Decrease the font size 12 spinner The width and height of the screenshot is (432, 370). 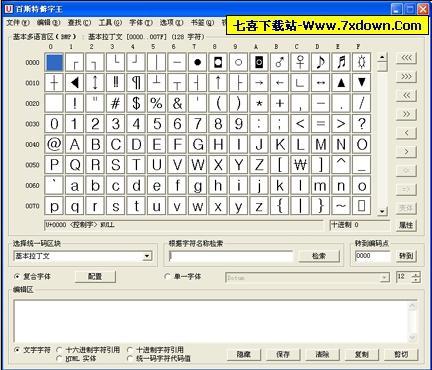(x=416, y=280)
